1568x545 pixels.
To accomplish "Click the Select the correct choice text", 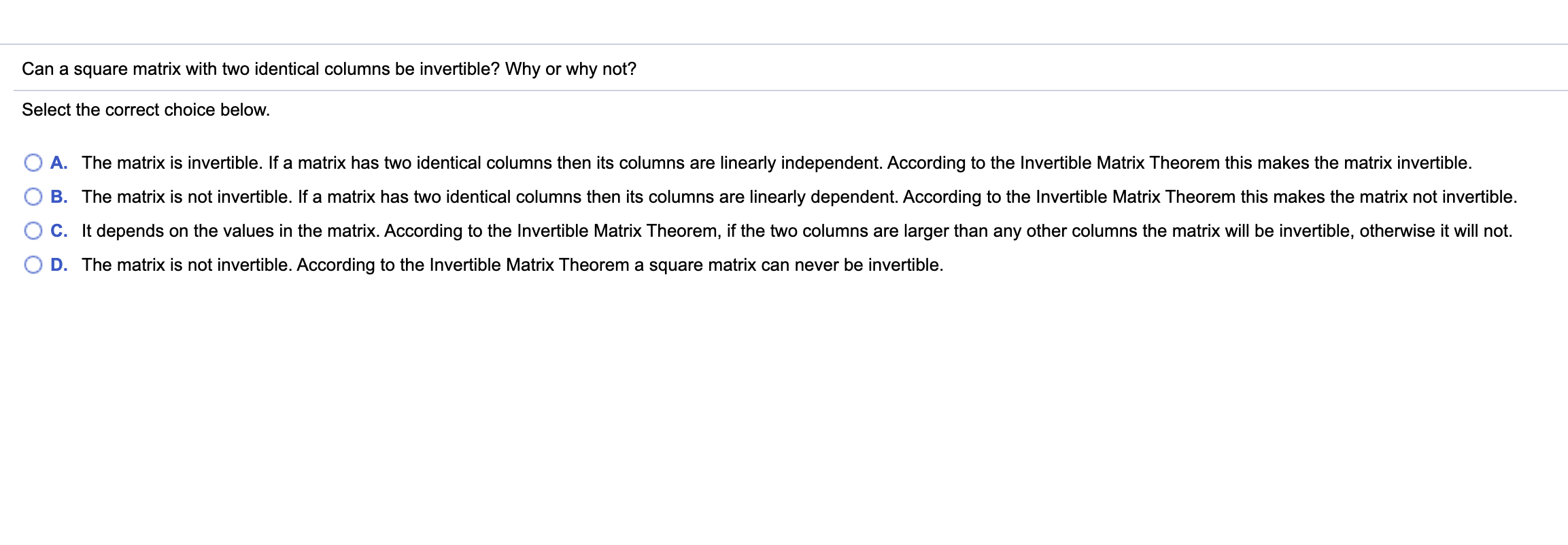I will 146,110.
